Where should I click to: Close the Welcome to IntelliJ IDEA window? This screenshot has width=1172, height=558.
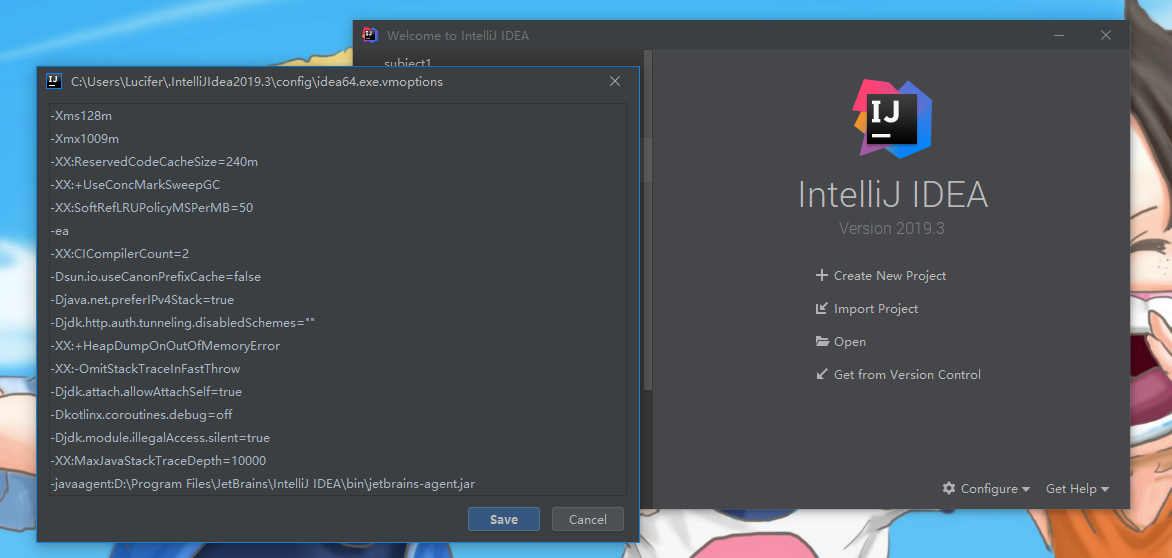[1106, 35]
